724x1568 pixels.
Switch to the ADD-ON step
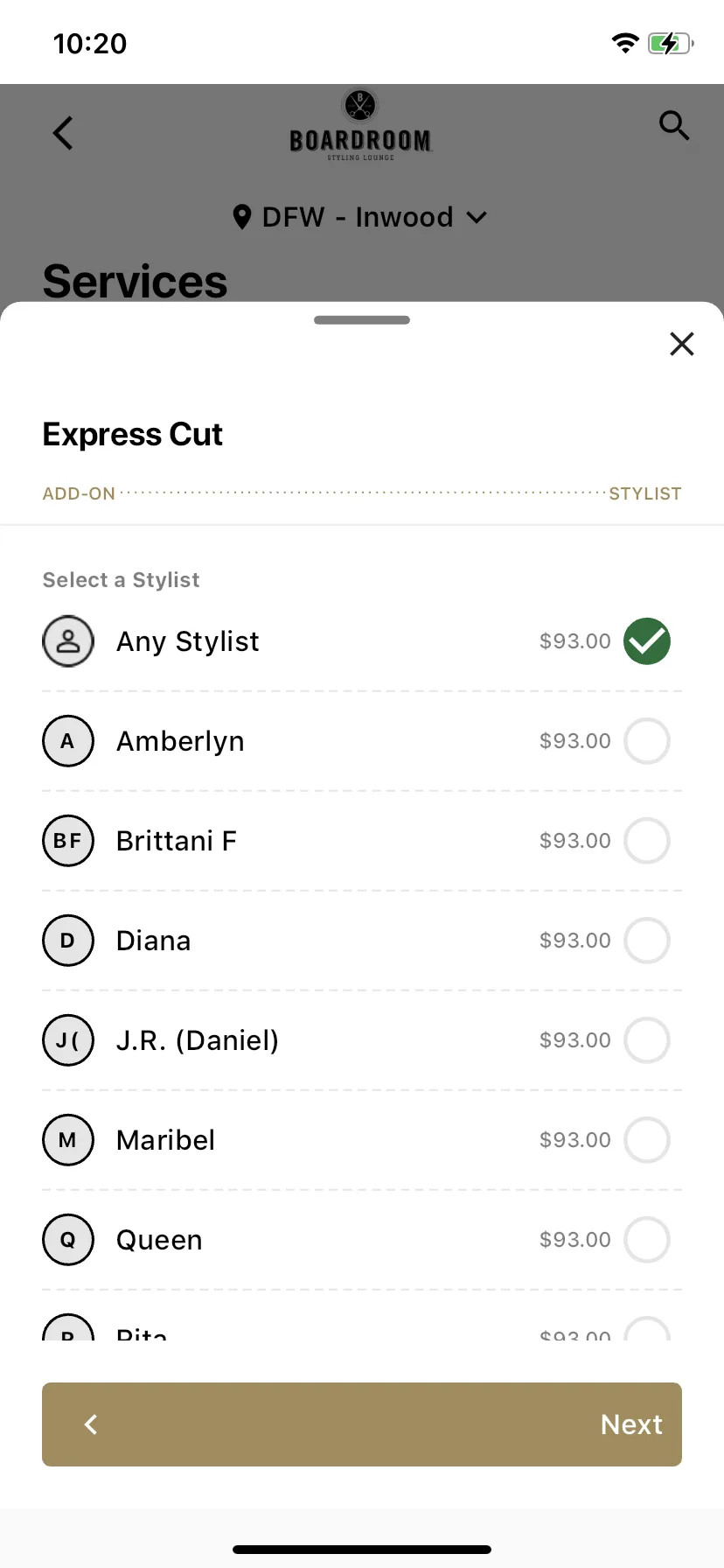point(79,493)
